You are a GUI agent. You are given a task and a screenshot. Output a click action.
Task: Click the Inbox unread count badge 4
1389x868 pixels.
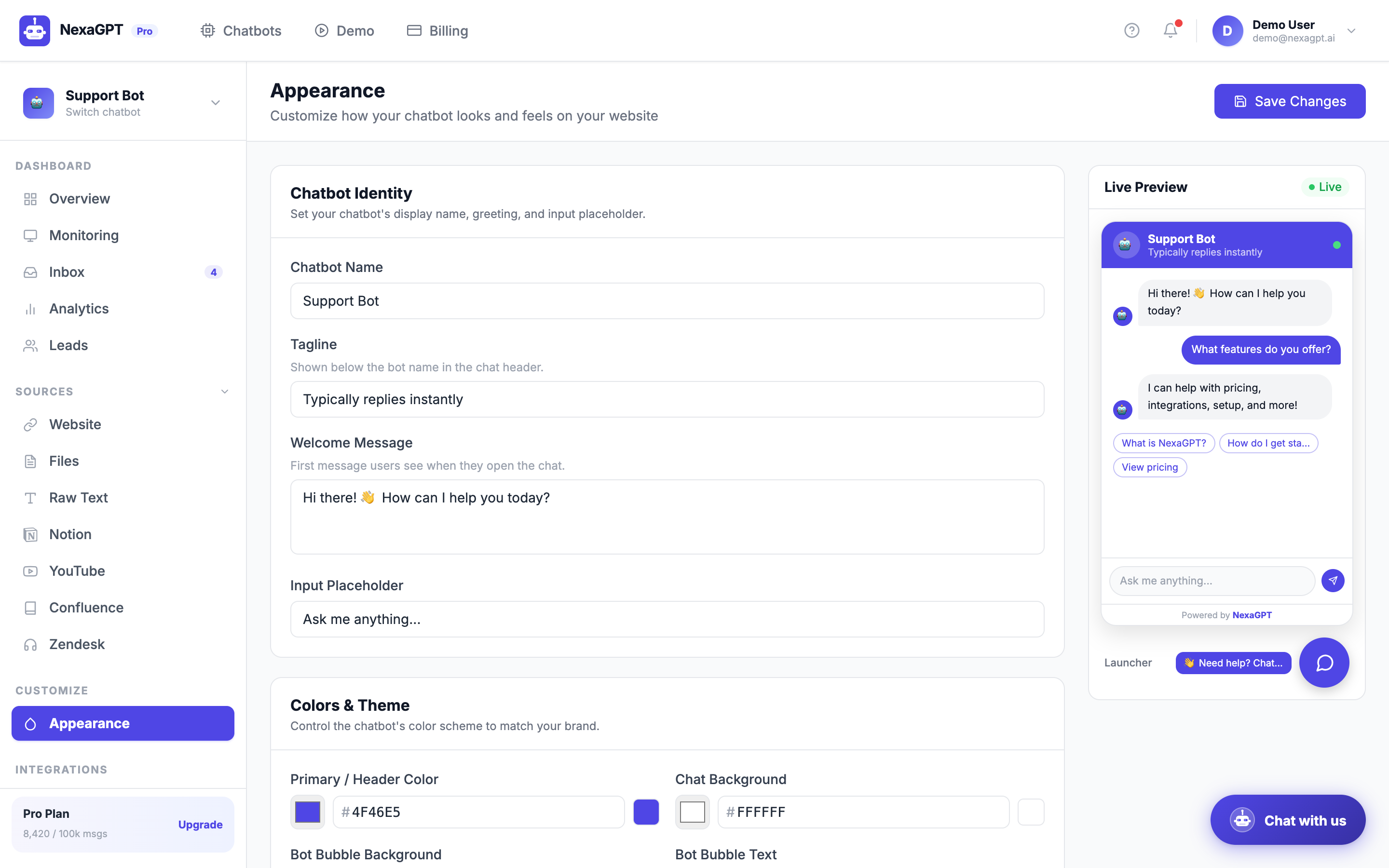[214, 272]
